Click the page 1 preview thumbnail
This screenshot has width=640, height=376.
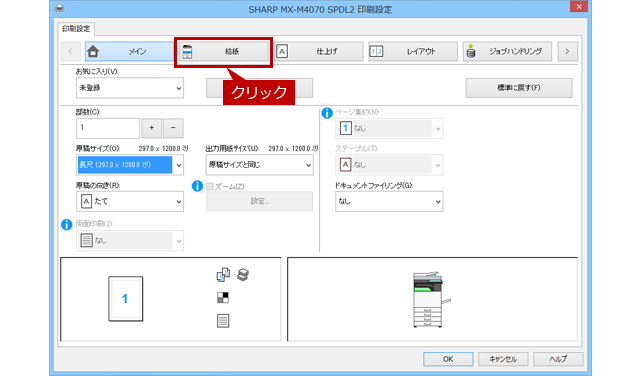[x=126, y=299]
